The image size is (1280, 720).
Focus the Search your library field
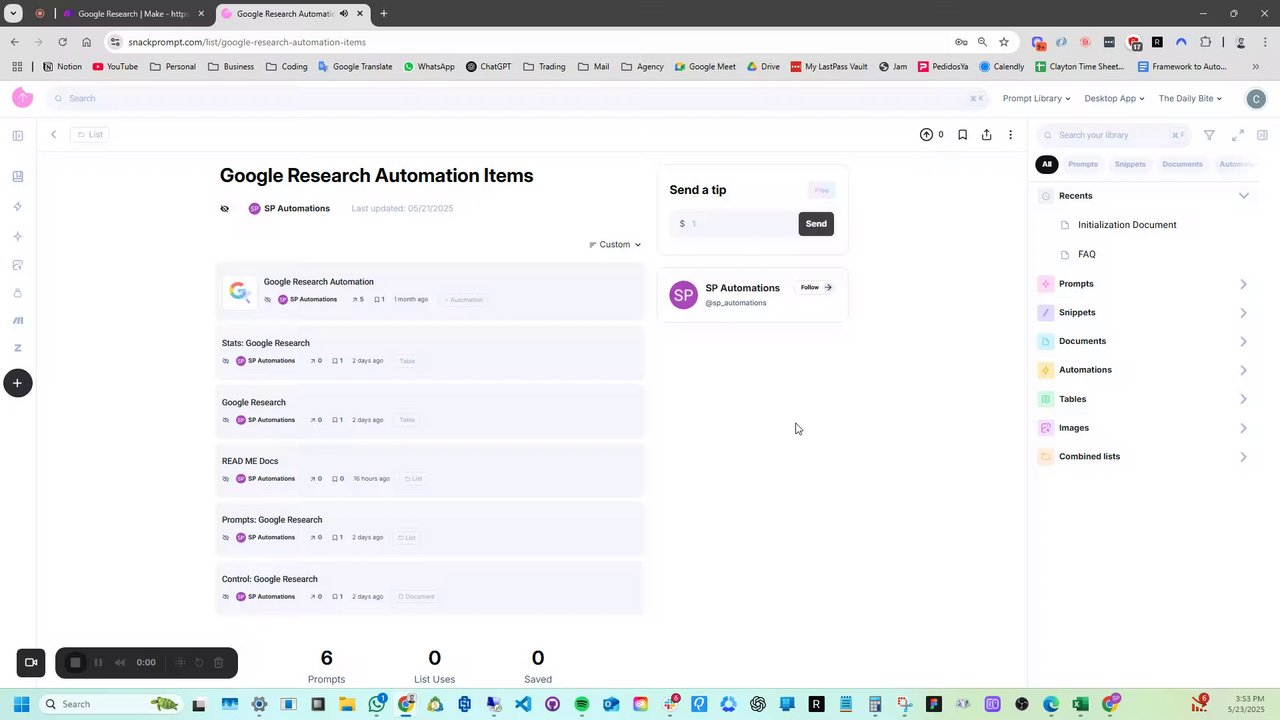[x=1115, y=135]
